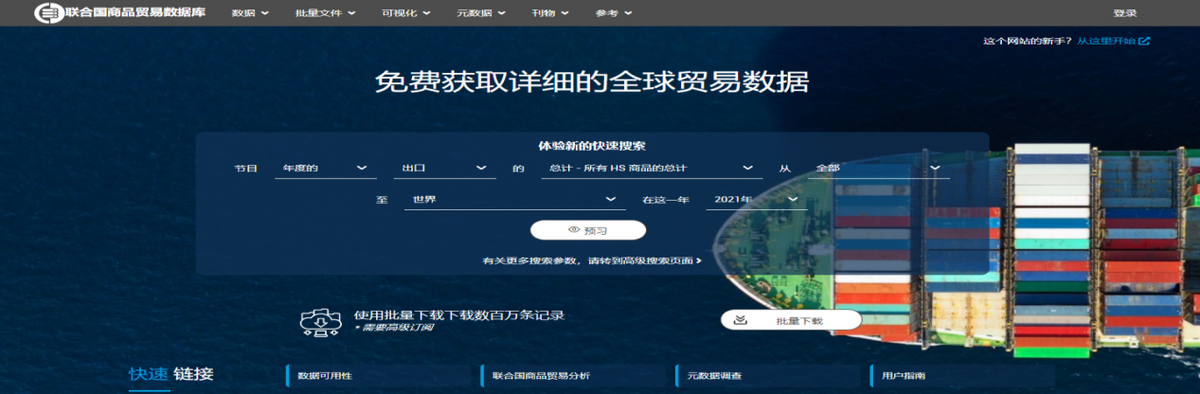Viewport: 1200px width, 394px height.
Task: Click the 使用批量下载下载数百万条记录 text
Action: point(459,314)
